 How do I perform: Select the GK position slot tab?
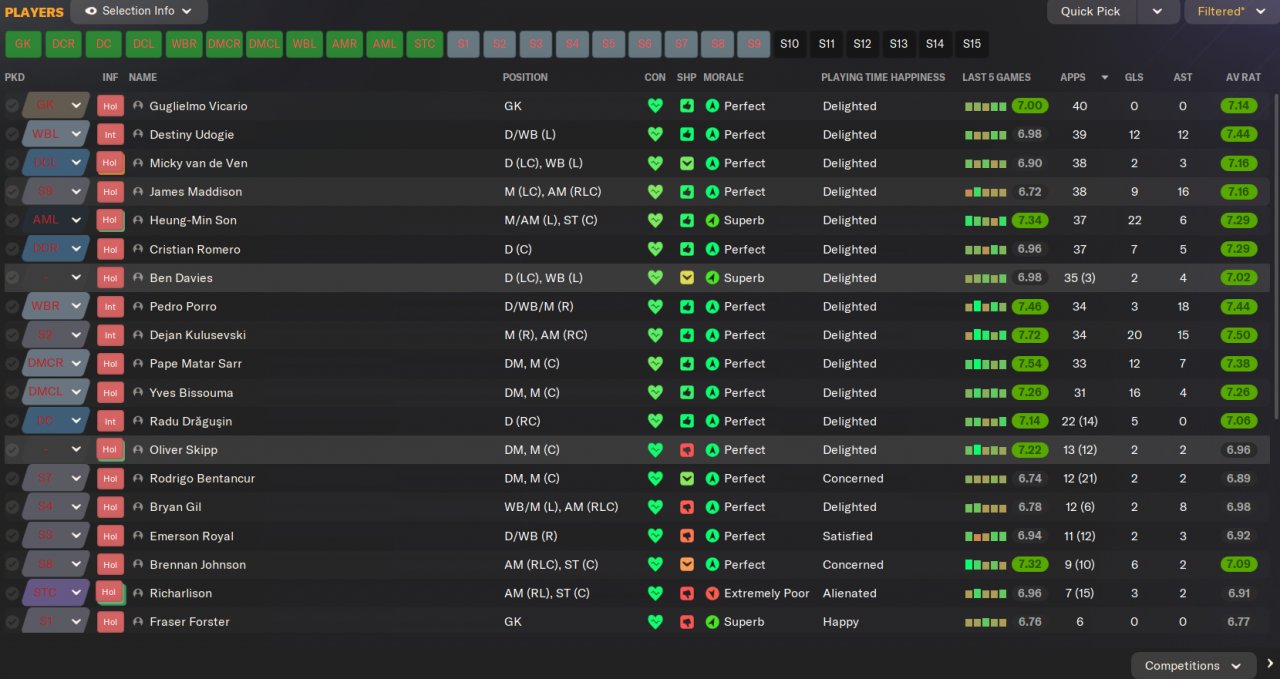23,44
